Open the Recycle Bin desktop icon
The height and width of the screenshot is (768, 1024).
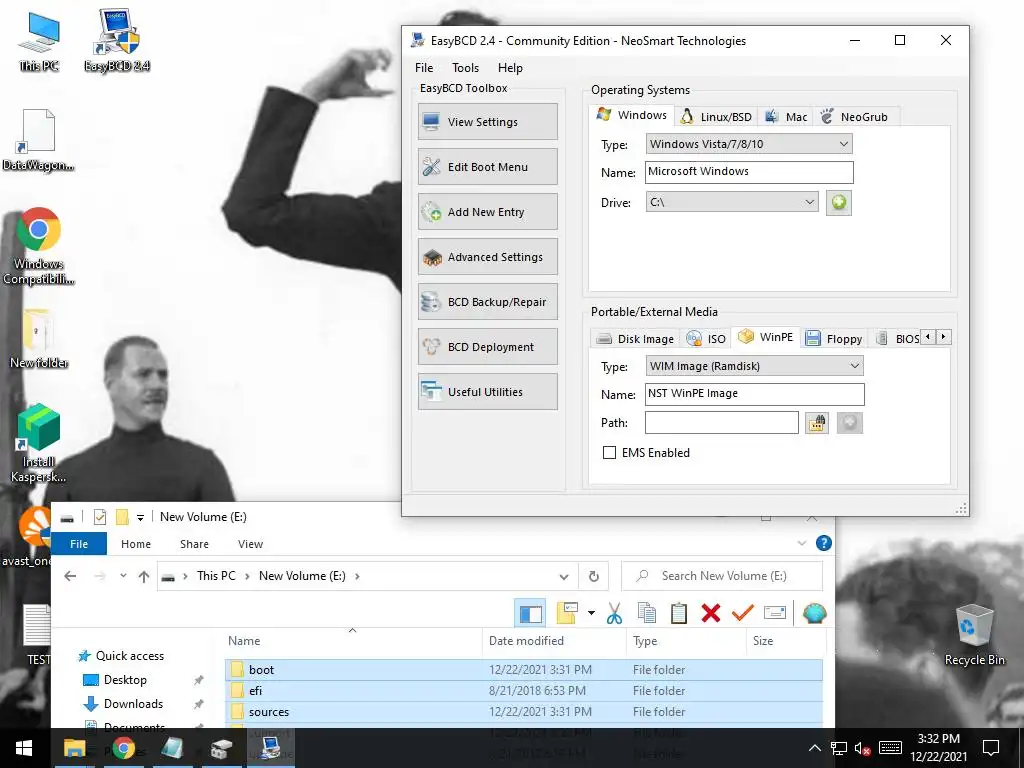pos(974,634)
